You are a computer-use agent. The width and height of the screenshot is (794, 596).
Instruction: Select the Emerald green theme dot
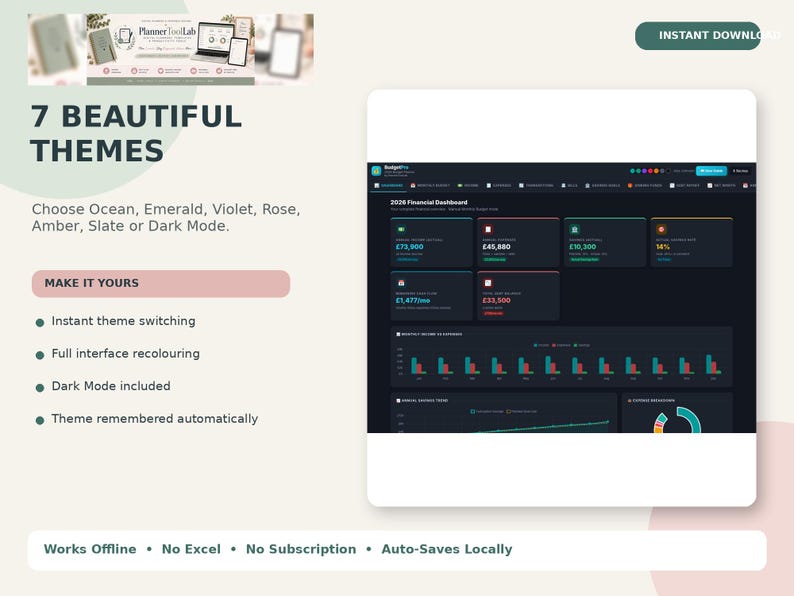[639, 171]
